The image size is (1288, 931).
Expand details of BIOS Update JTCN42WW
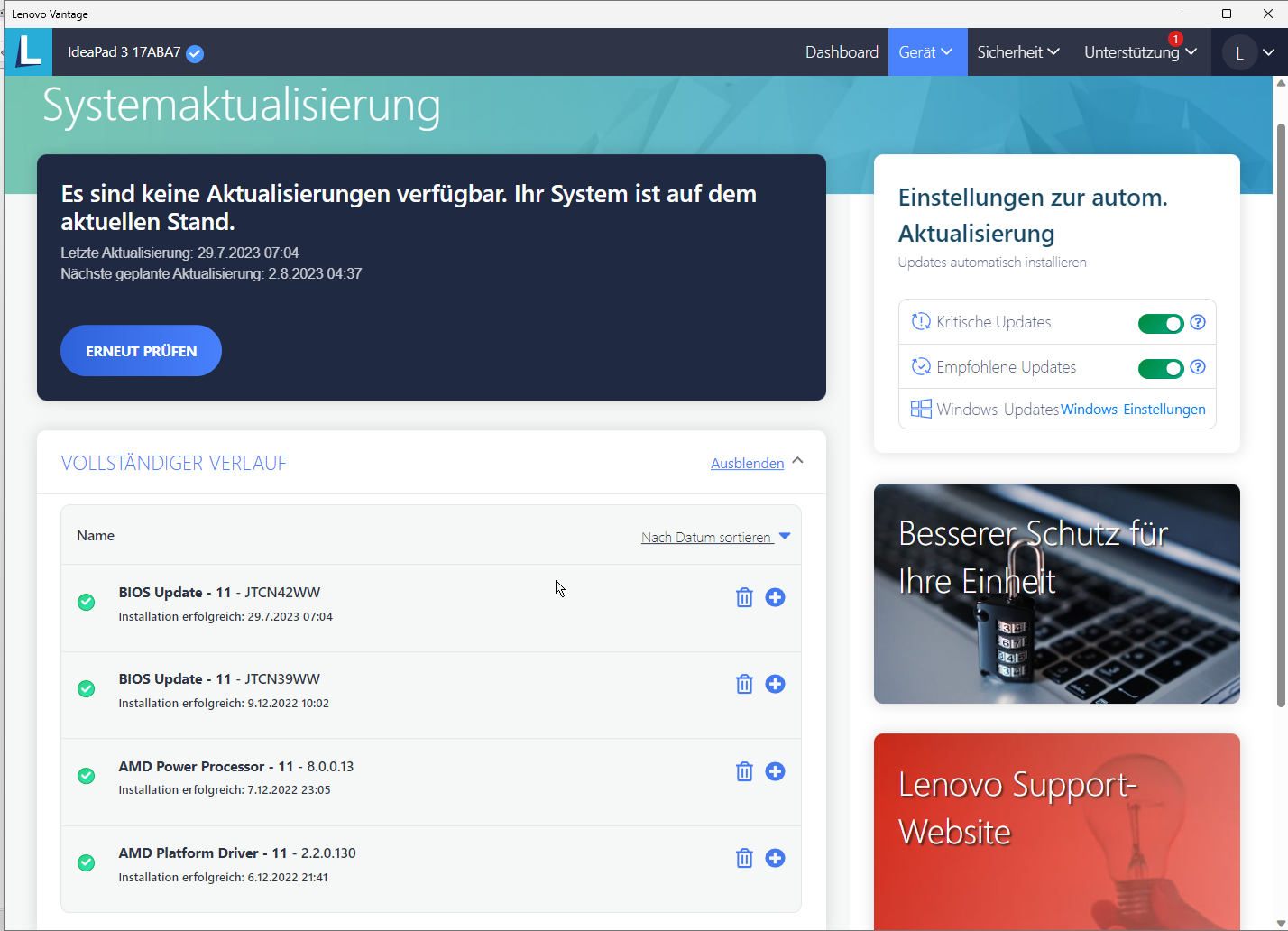(775, 597)
